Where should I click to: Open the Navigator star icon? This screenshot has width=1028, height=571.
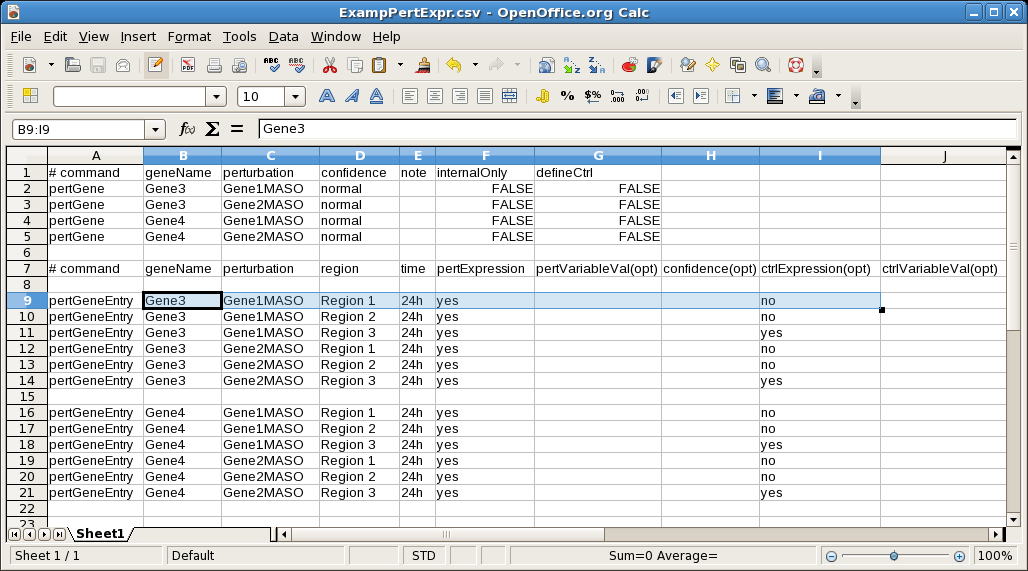point(712,66)
